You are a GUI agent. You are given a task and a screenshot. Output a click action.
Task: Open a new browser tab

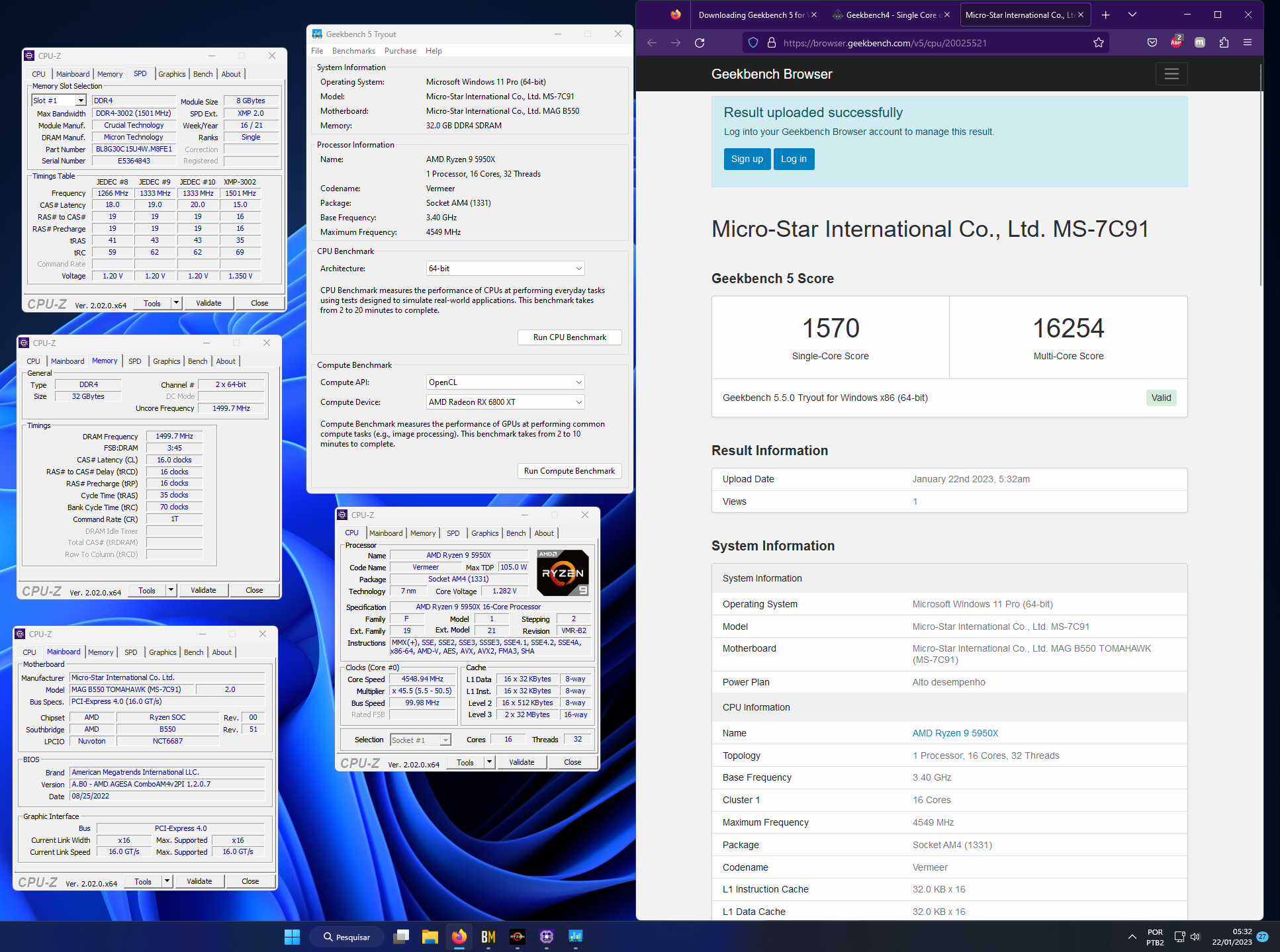point(1105,15)
